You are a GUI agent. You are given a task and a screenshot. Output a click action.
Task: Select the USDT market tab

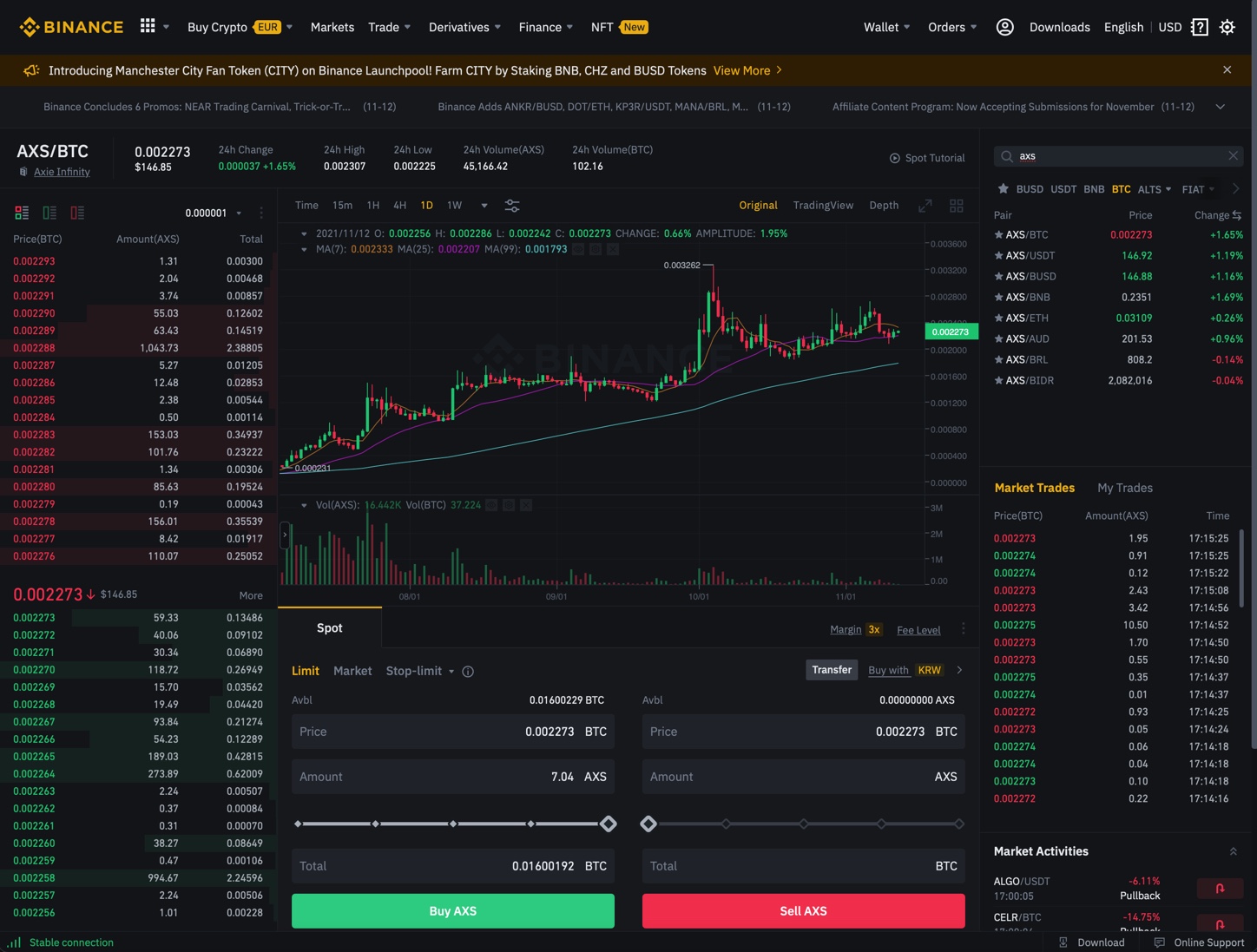[1063, 189]
